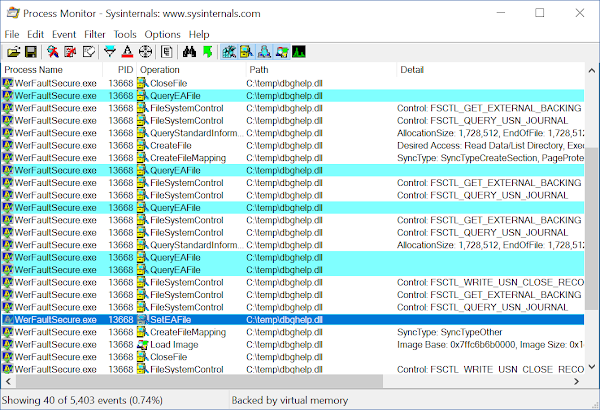The height and width of the screenshot is (410, 600).
Task: Open the Filter menu
Action: click(x=95, y=34)
